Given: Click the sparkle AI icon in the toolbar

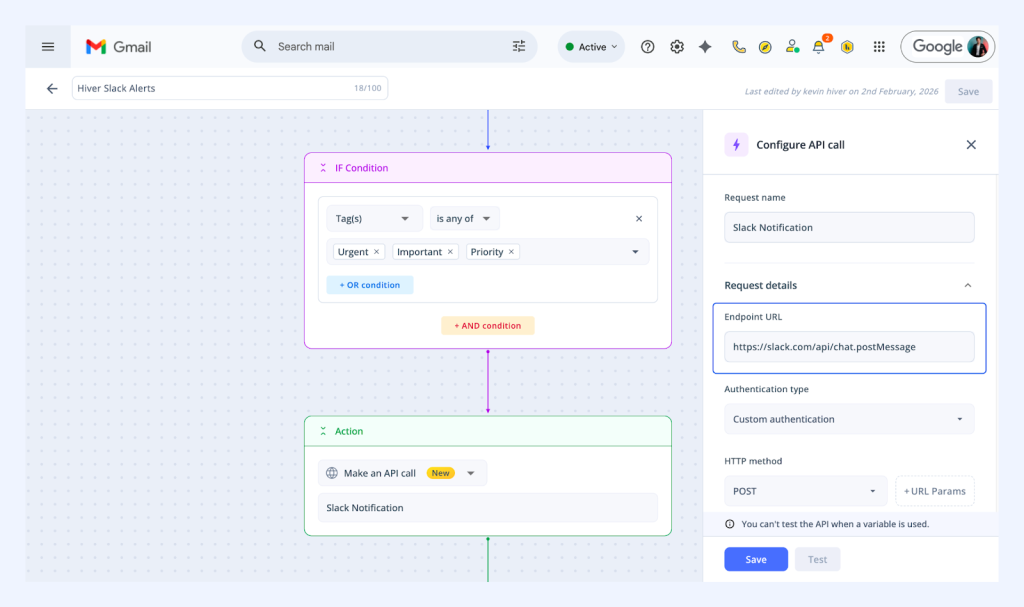Looking at the screenshot, I should coord(704,46).
